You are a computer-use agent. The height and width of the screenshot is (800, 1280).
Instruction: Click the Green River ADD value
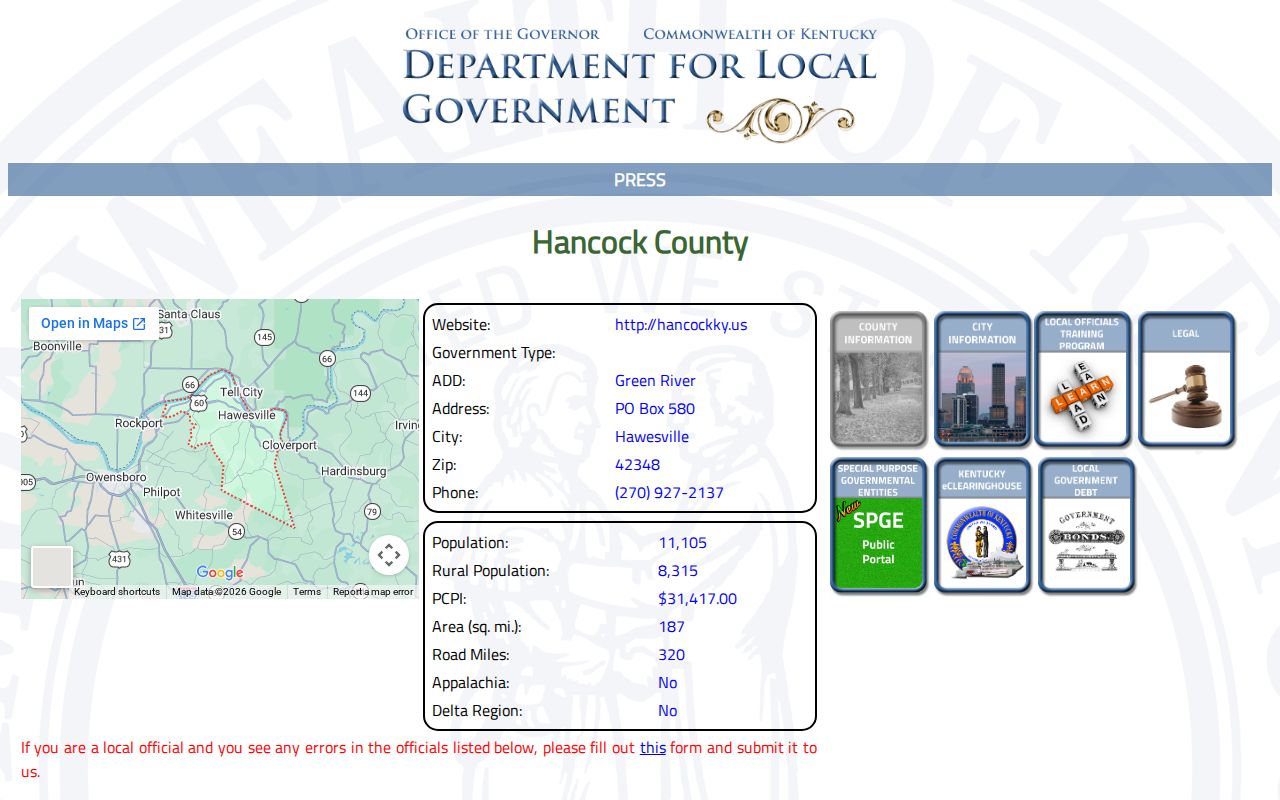tap(655, 381)
